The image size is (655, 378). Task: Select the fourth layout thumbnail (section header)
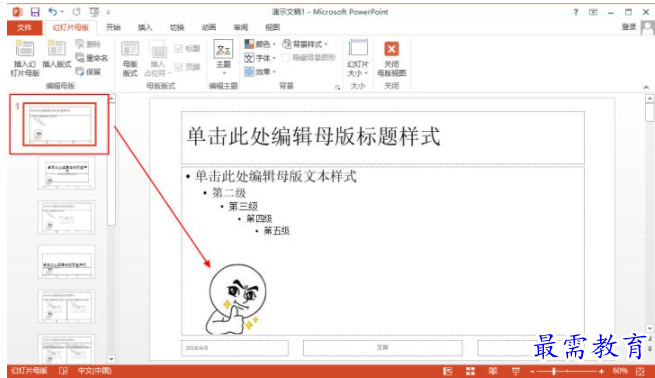66,262
